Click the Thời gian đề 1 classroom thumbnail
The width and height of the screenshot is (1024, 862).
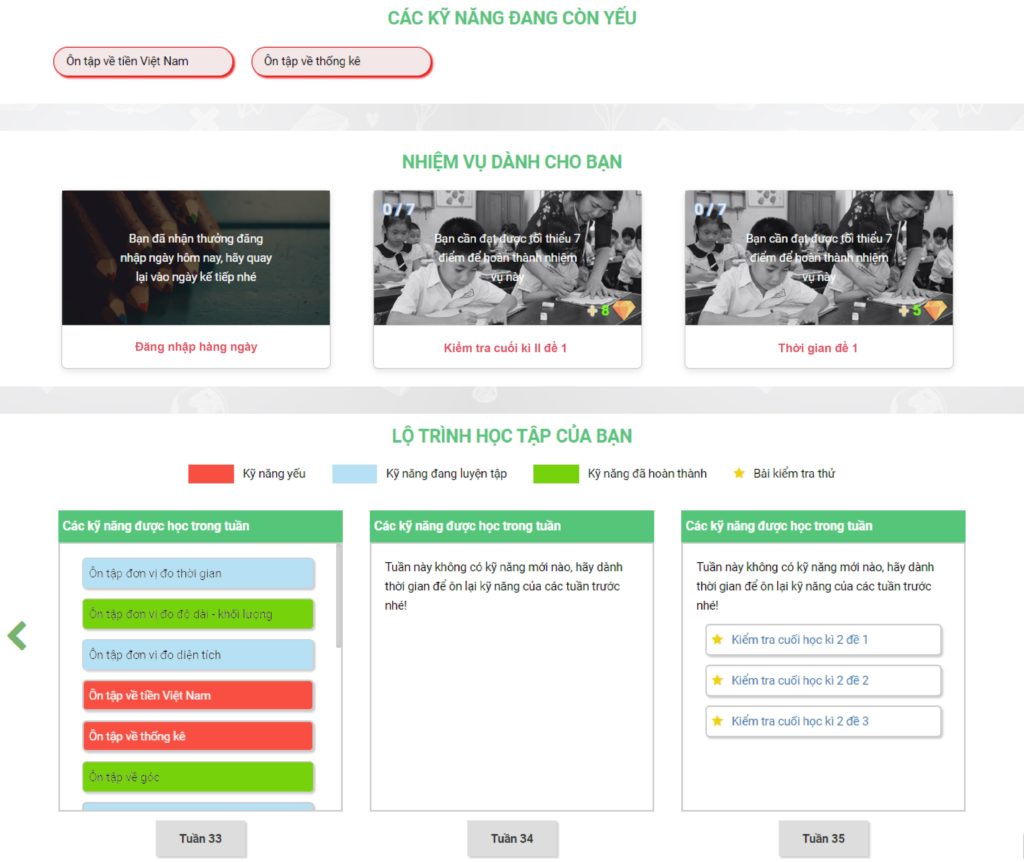point(818,258)
